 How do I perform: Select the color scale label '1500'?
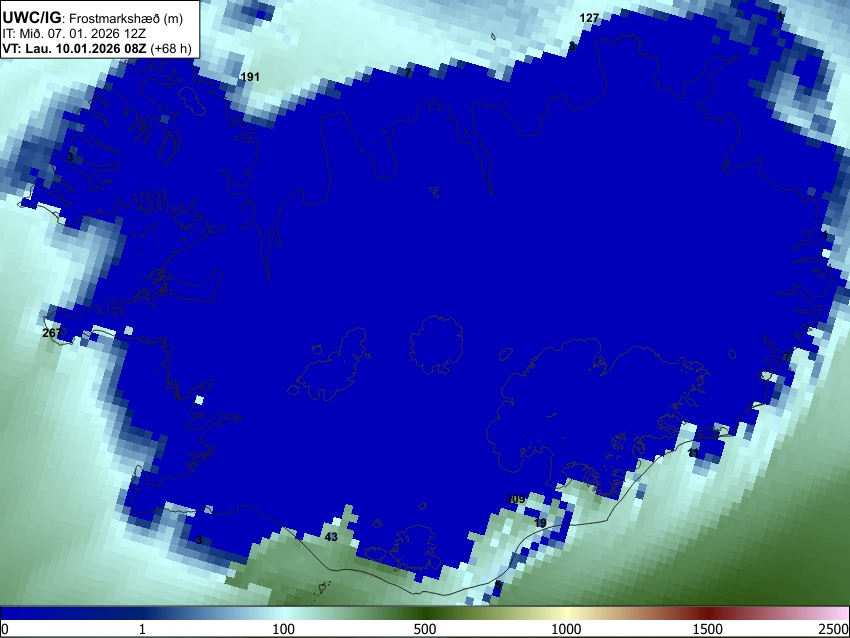(708, 629)
